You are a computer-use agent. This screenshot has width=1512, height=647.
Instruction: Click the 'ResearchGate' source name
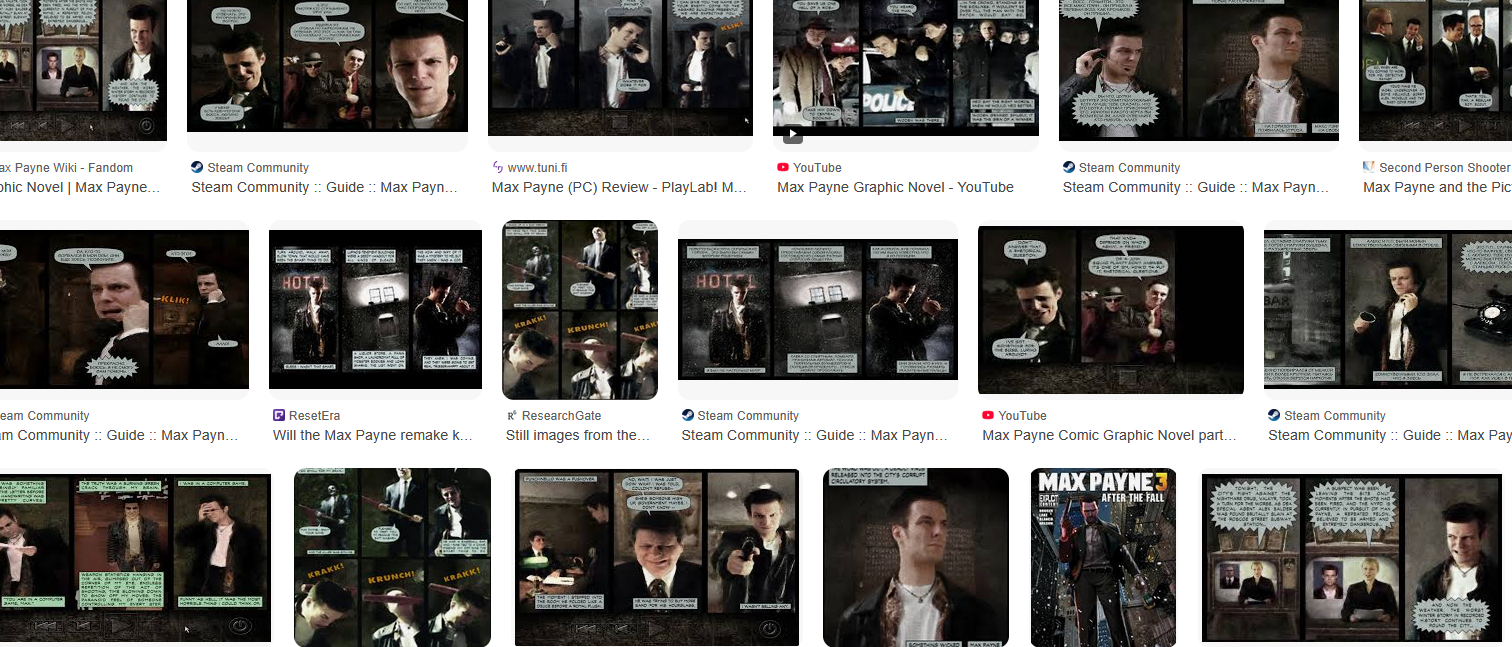tap(562, 416)
